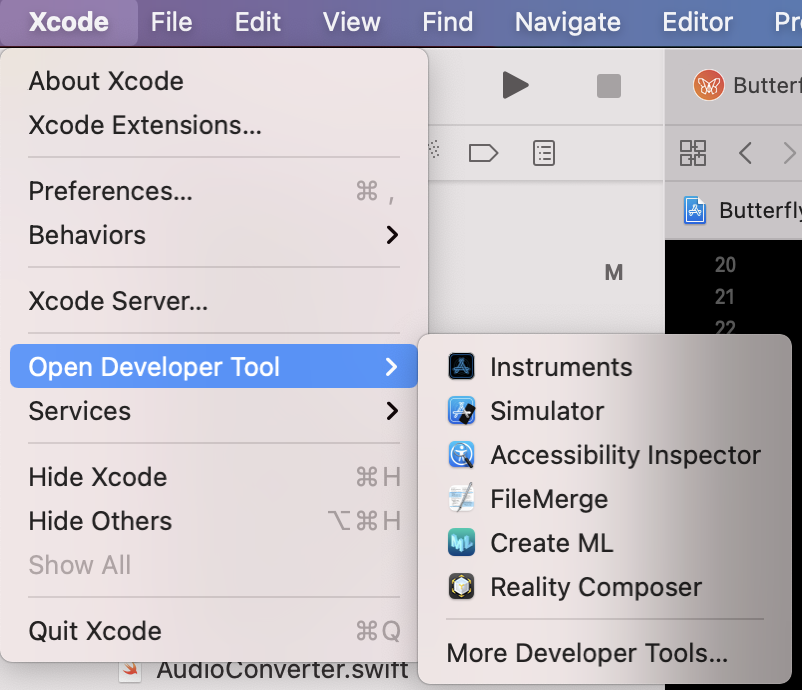The height and width of the screenshot is (690, 802).
Task: Open the Find menu
Action: coord(448,23)
